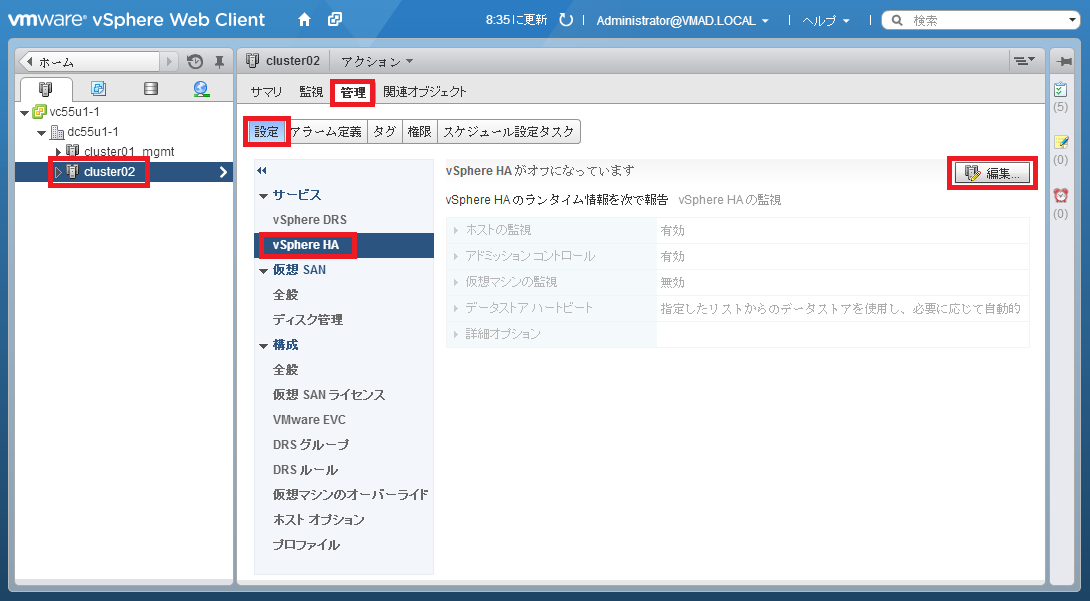The image size is (1090, 601).
Task: Open the 権限 sub-tab
Action: [x=420, y=131]
